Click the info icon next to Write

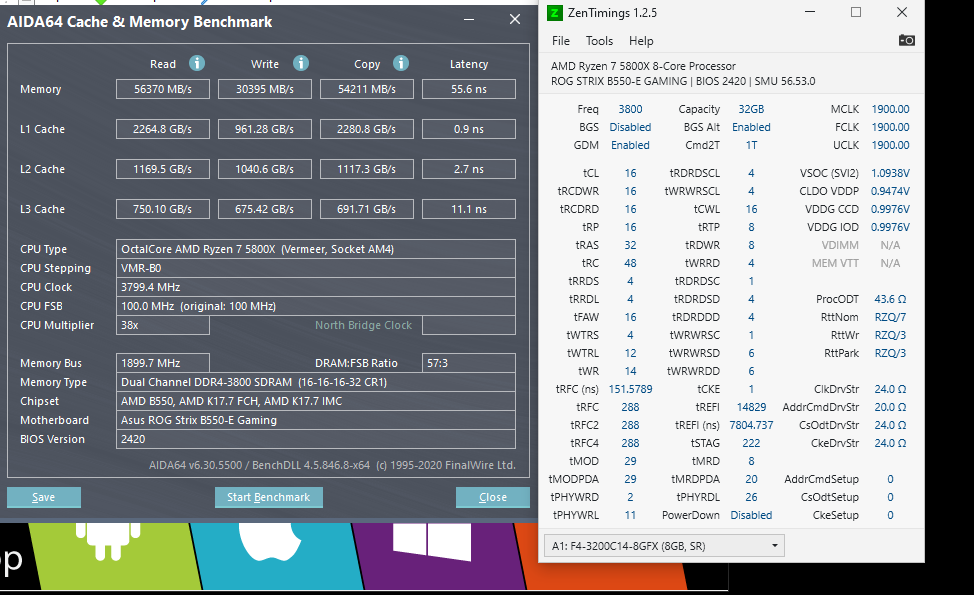coord(301,63)
